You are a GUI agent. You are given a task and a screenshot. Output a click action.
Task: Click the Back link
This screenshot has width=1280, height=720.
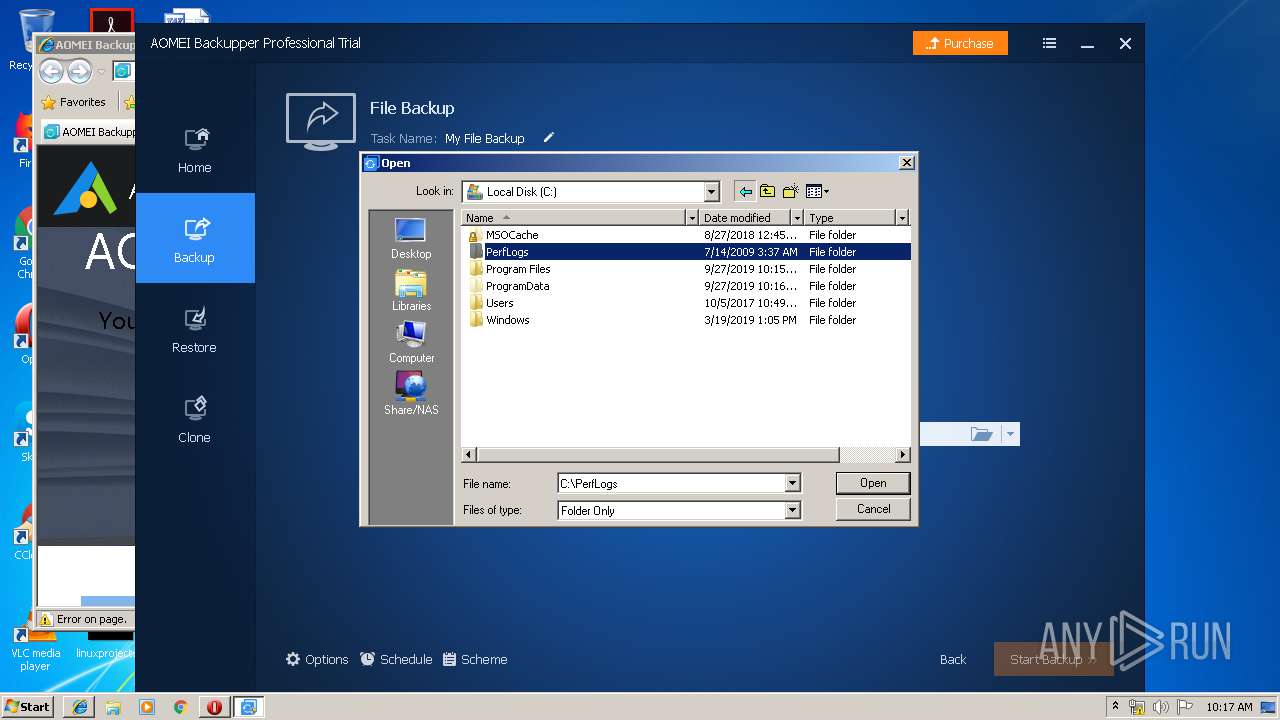click(953, 659)
